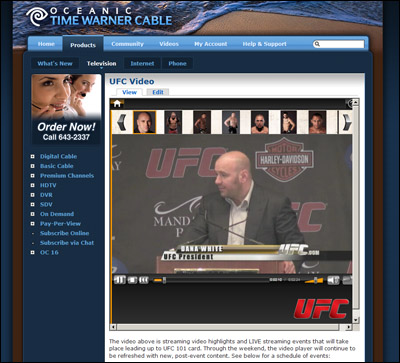
Task: Click the home icon in video player
Action: (x=117, y=104)
